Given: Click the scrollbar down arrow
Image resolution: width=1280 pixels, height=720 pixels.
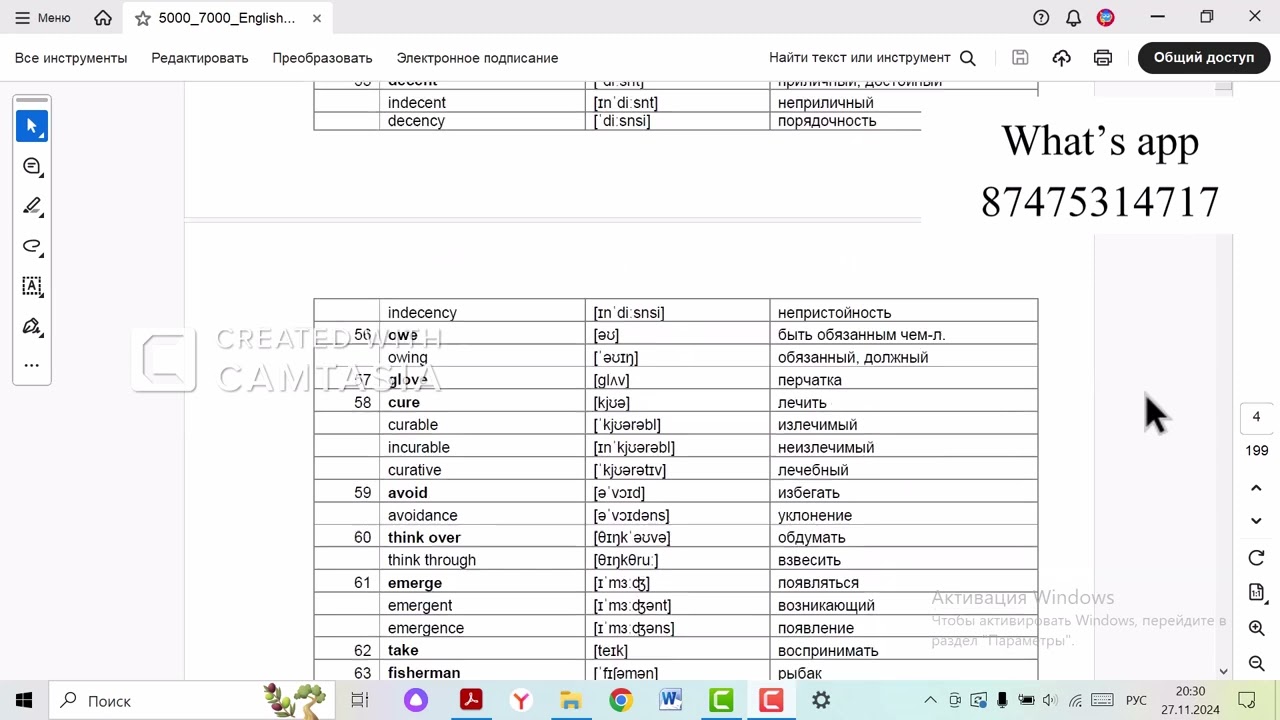Looking at the screenshot, I should pos(1223,672).
